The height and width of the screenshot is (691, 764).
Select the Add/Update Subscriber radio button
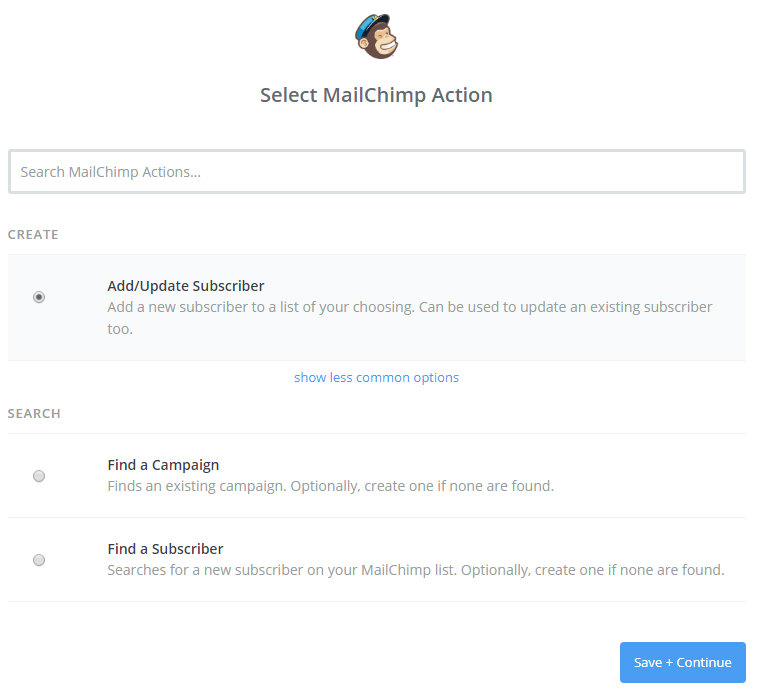[x=39, y=297]
